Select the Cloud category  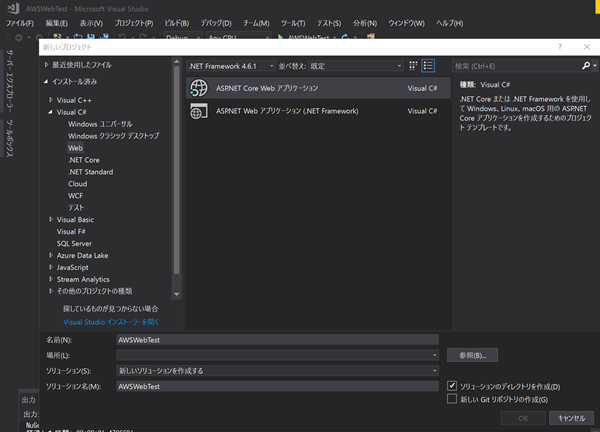click(x=78, y=184)
